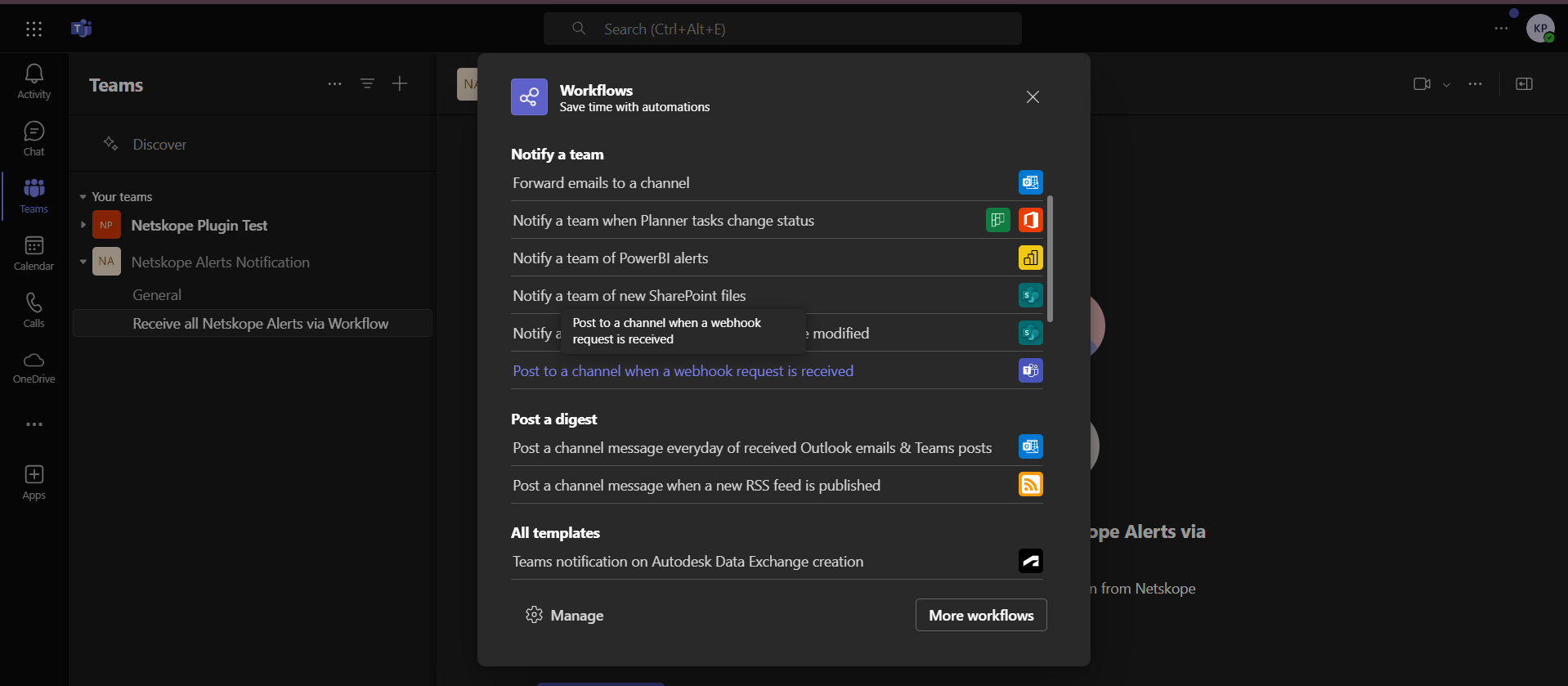
Task: Open the app launcher grid icon
Action: click(x=34, y=29)
